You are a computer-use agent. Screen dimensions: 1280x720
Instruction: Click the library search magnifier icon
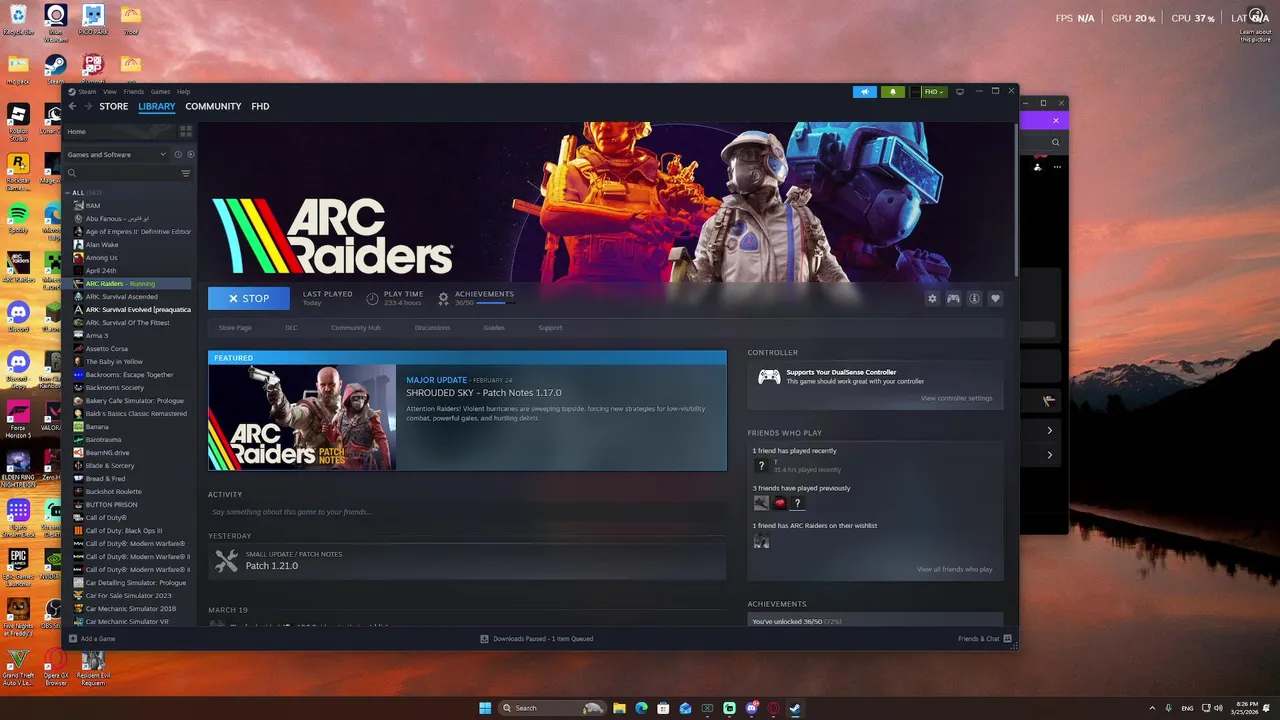pos(72,173)
